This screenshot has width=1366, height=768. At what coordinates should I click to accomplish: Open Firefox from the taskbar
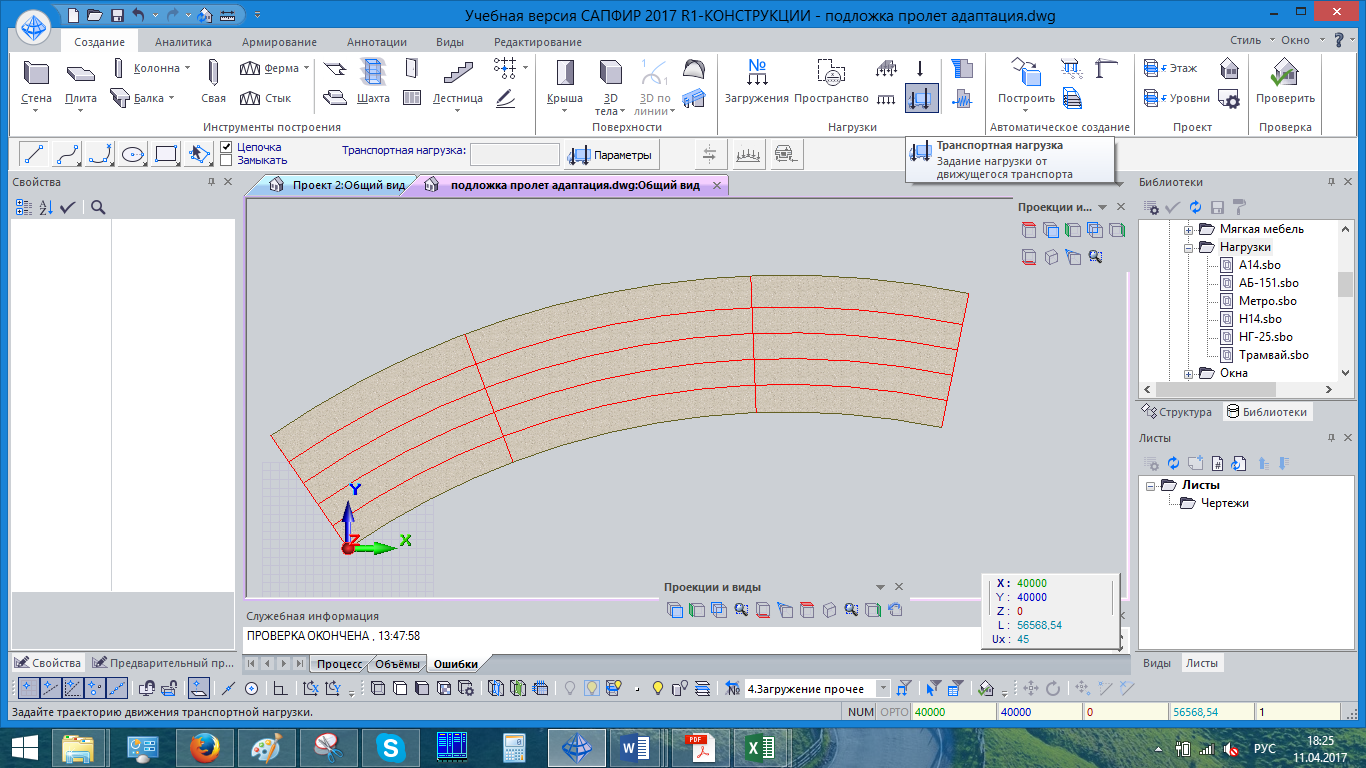[x=204, y=747]
